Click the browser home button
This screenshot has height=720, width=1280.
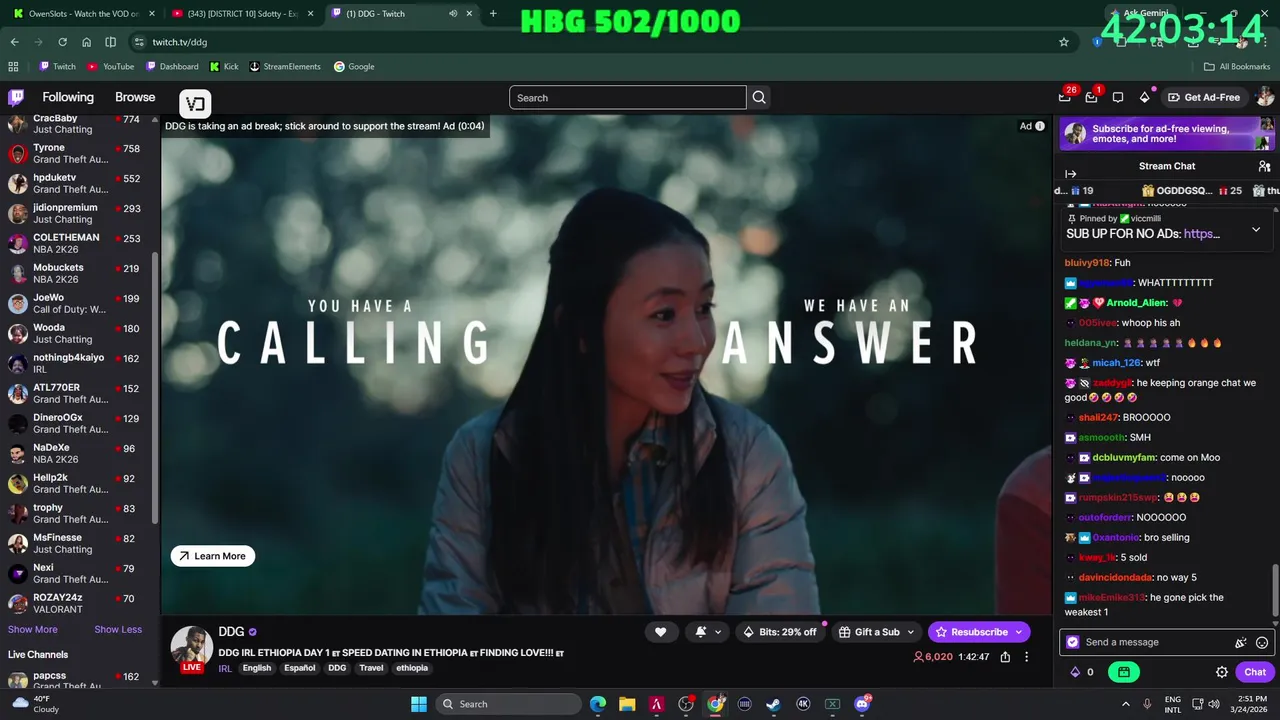coord(86,42)
